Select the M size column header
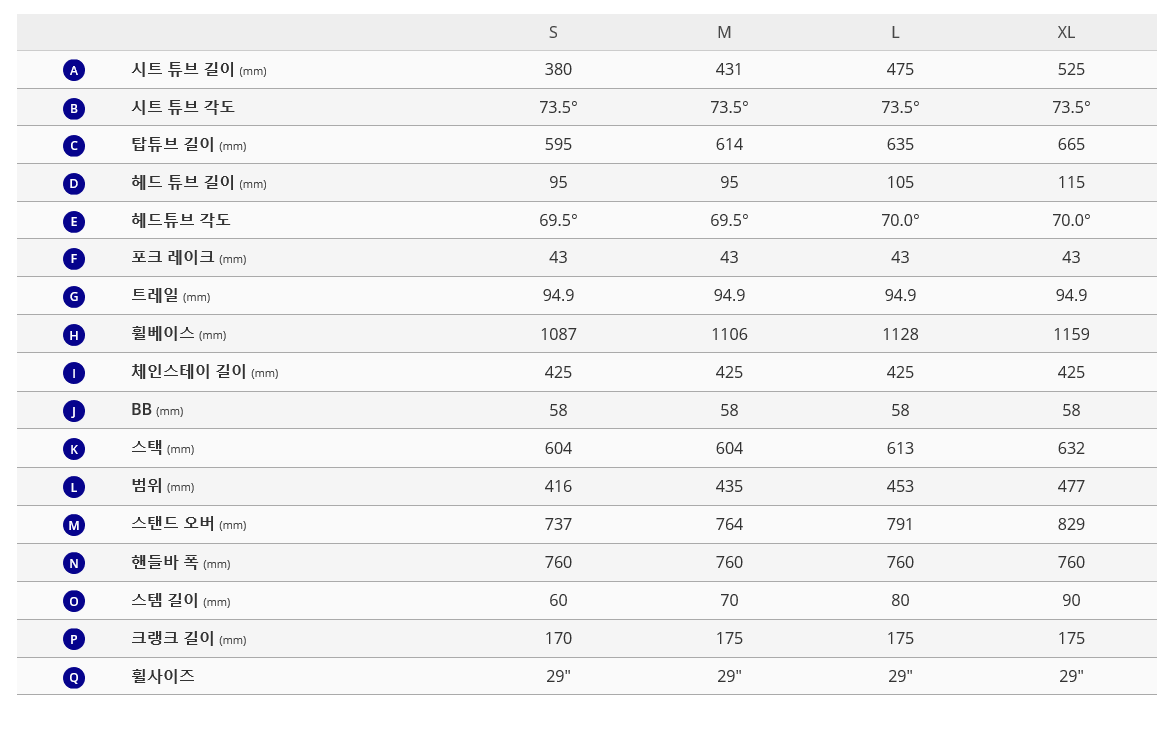The image size is (1170, 731). (x=724, y=32)
